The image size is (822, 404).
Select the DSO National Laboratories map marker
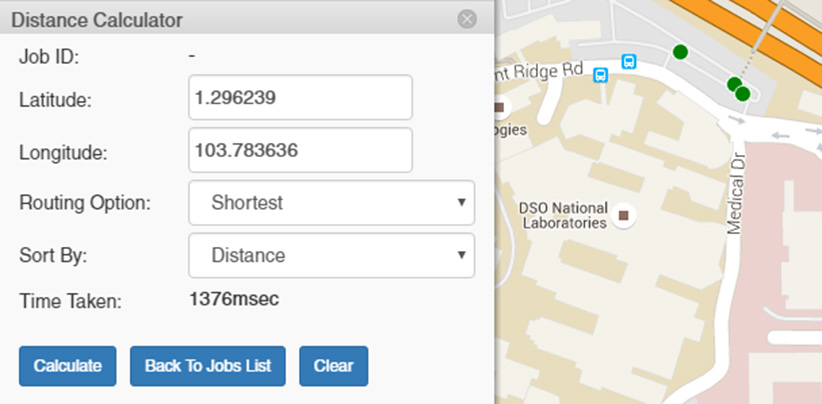point(625,215)
